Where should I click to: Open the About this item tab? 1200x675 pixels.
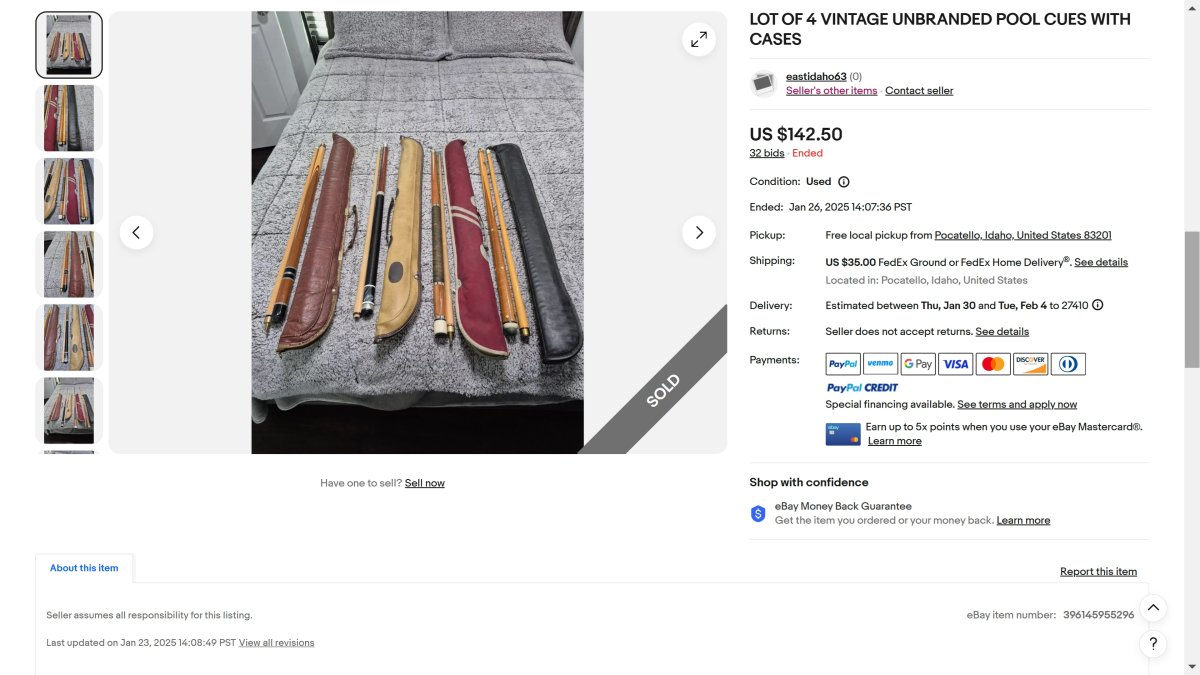point(84,568)
